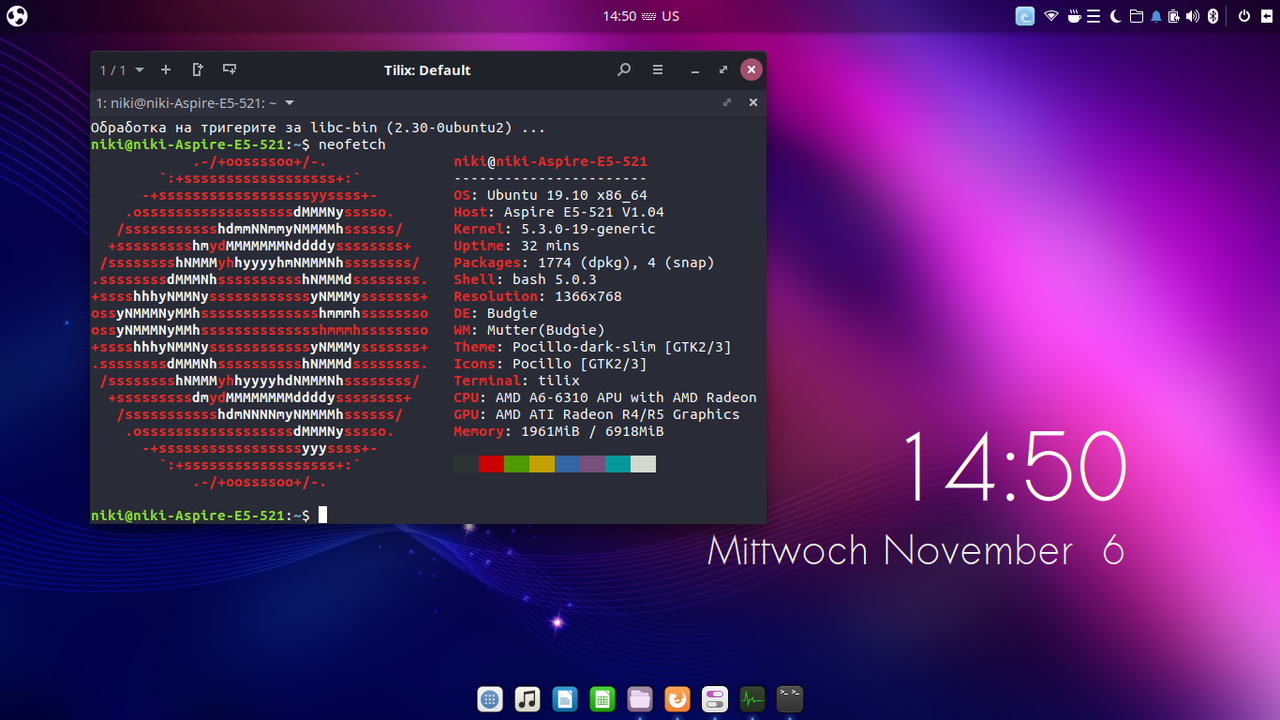Click the 'Shell: bash 5.0.3' line

pyautogui.click(x=525, y=280)
